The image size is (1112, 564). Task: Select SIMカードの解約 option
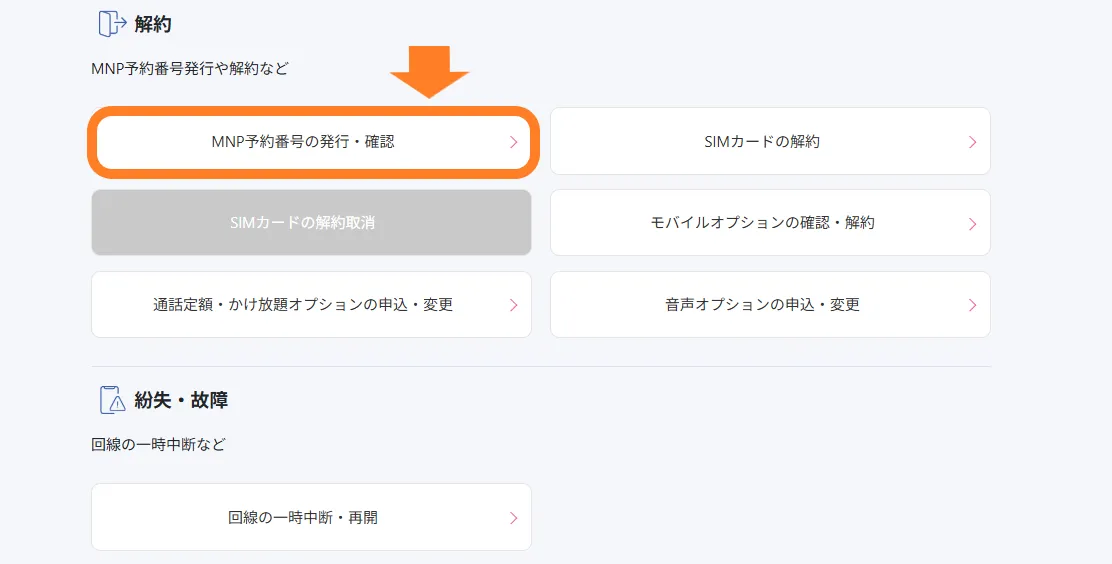[761, 142]
